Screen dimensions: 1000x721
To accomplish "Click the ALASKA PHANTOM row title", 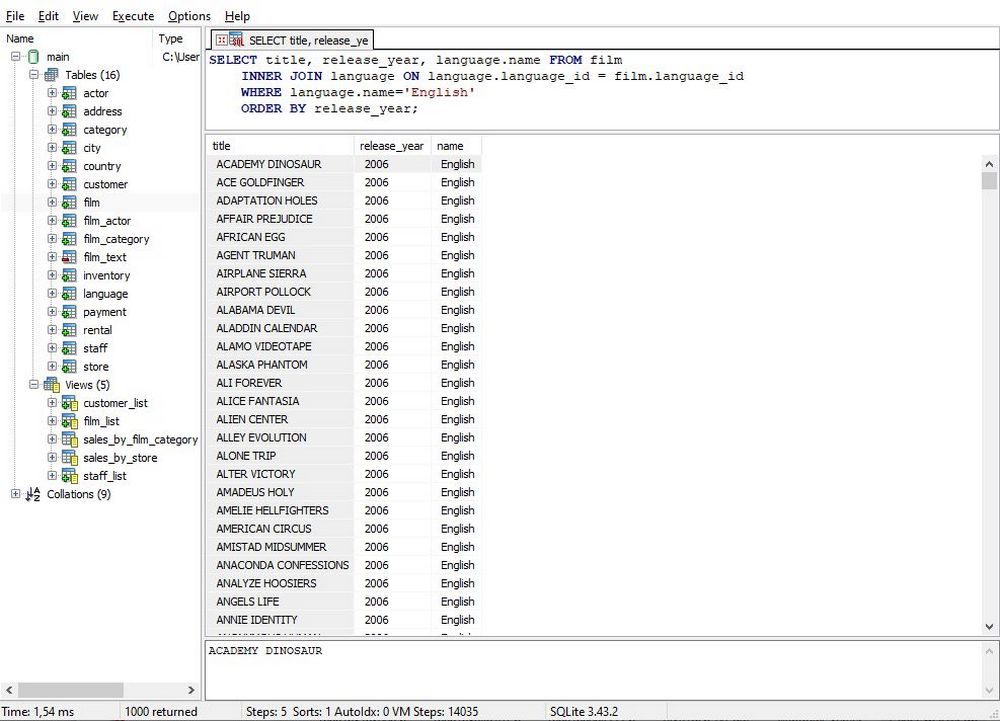I will pos(280,365).
